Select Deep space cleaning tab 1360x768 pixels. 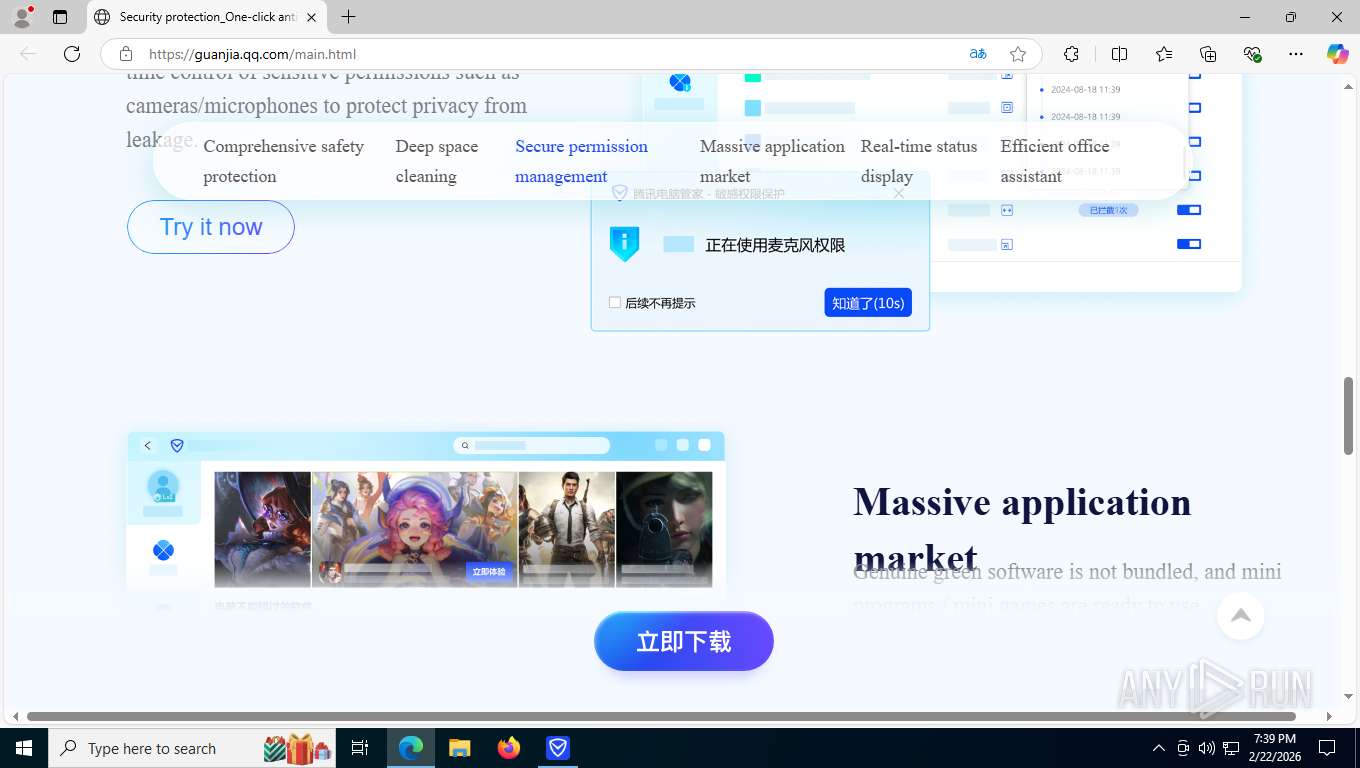(436, 161)
